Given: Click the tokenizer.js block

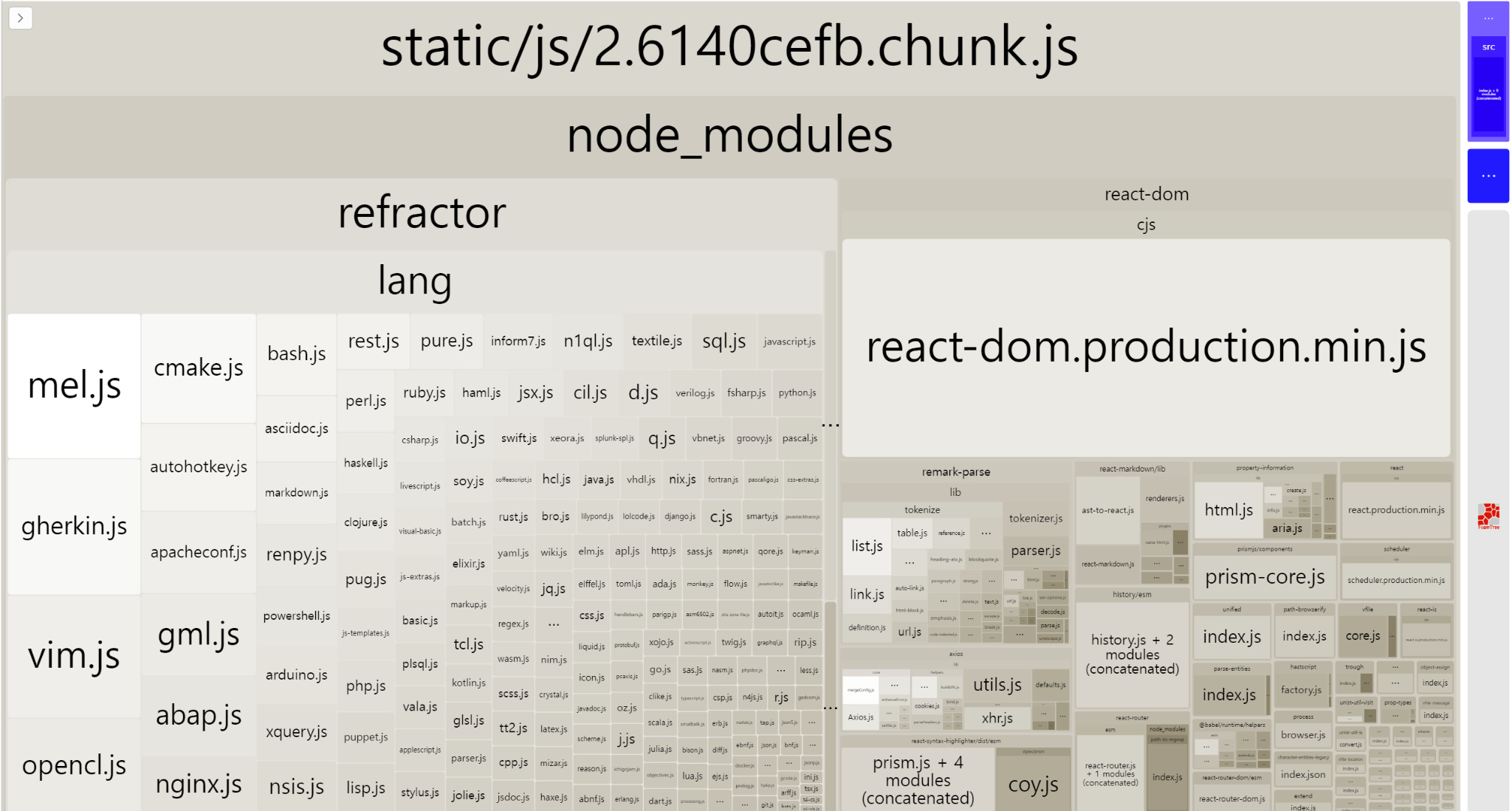Looking at the screenshot, I should tap(1036, 519).
